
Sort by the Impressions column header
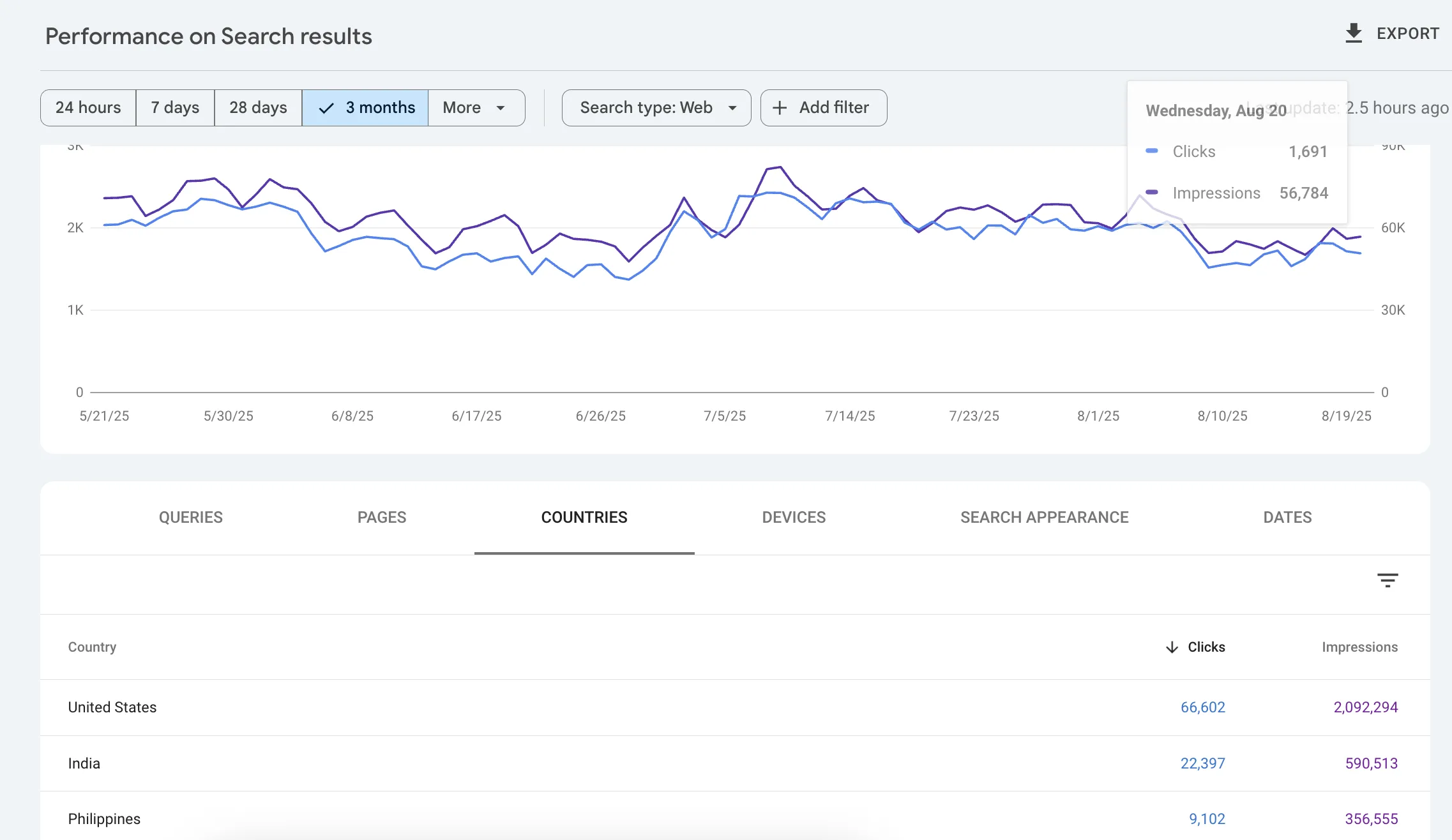click(x=1359, y=647)
